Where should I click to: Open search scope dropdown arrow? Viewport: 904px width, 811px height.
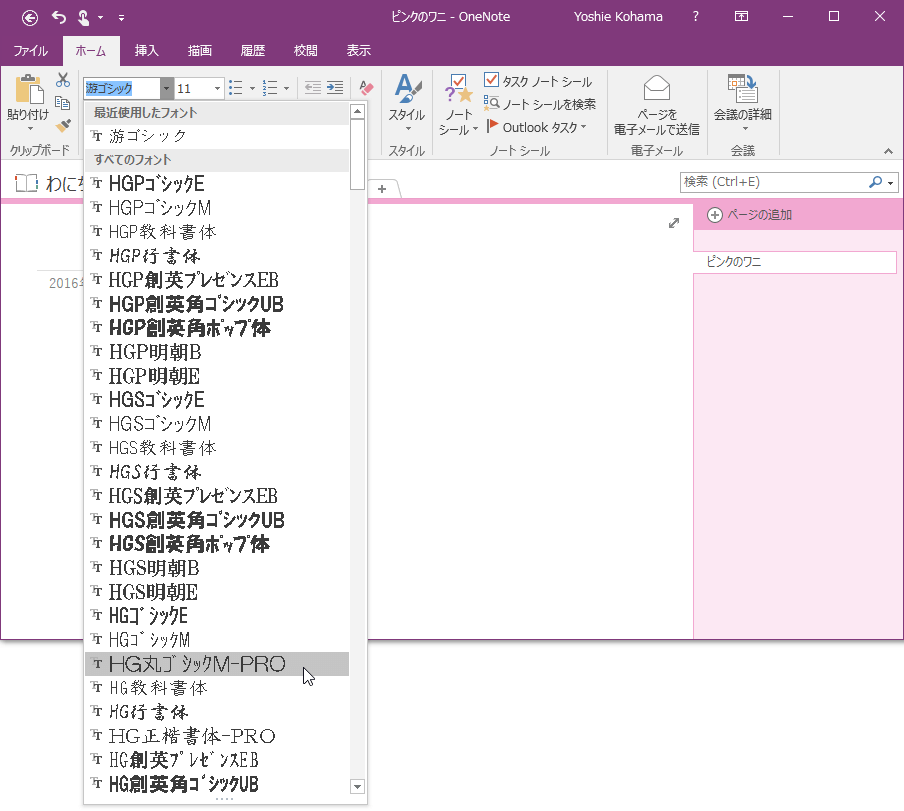tap(891, 183)
